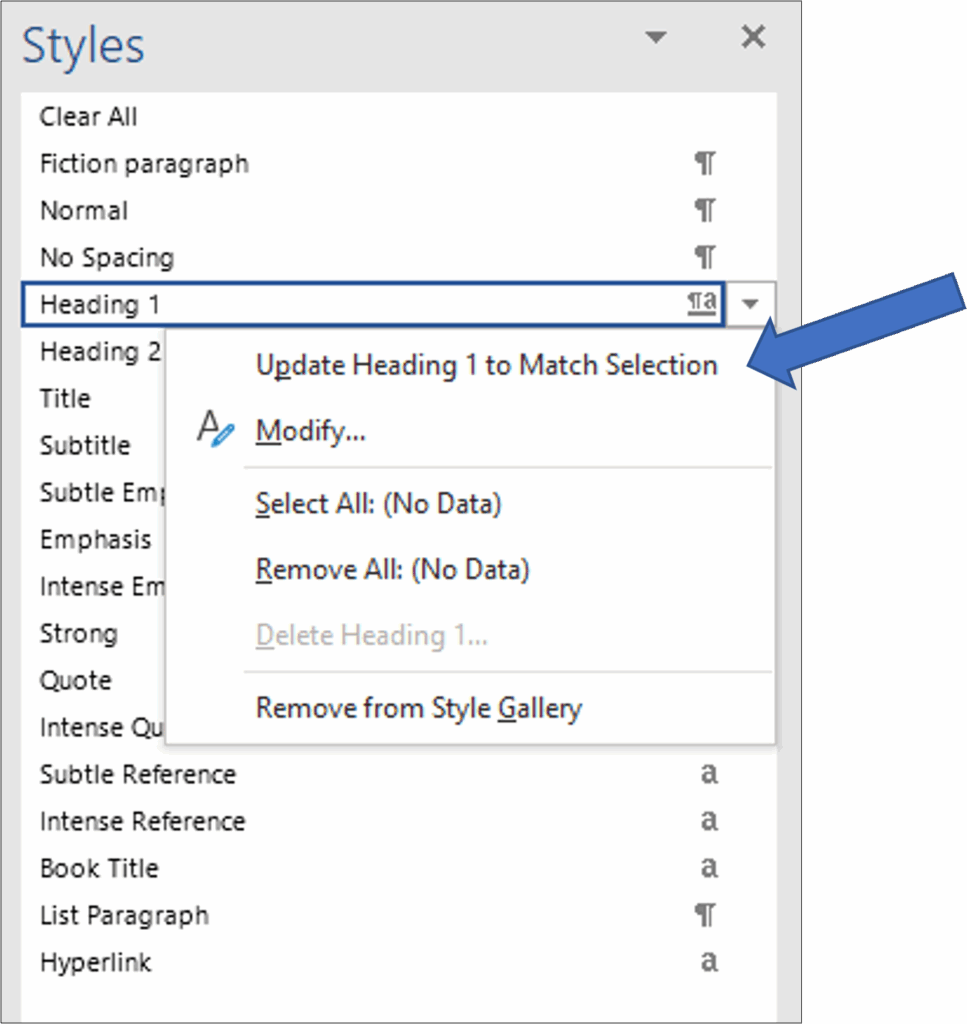Click Delete Heading 1... menu entry
The image size is (967, 1024).
click(x=372, y=635)
